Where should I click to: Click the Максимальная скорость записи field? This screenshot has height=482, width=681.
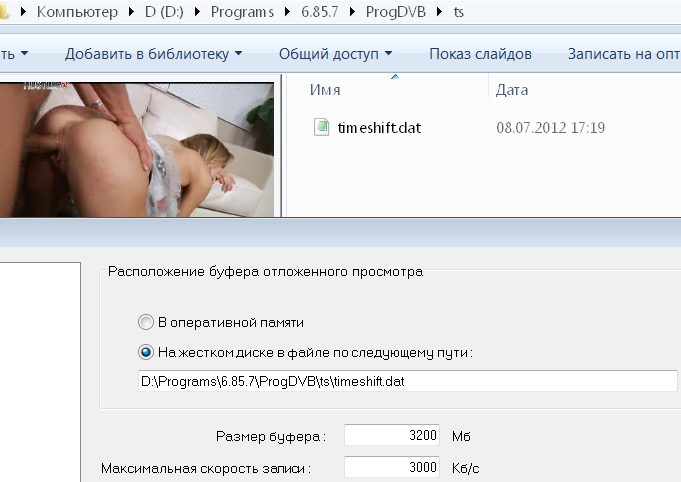tap(391, 467)
